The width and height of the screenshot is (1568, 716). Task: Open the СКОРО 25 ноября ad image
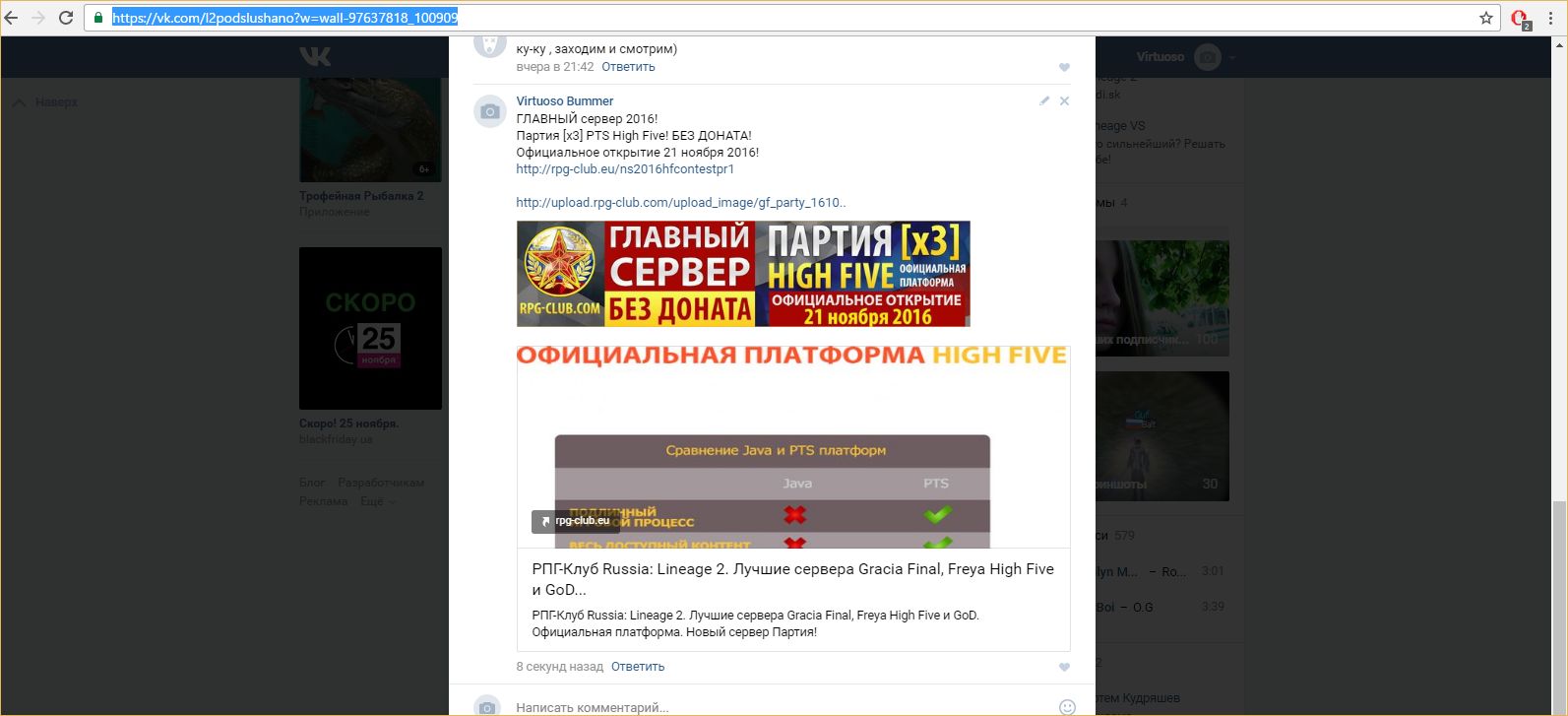(x=370, y=328)
